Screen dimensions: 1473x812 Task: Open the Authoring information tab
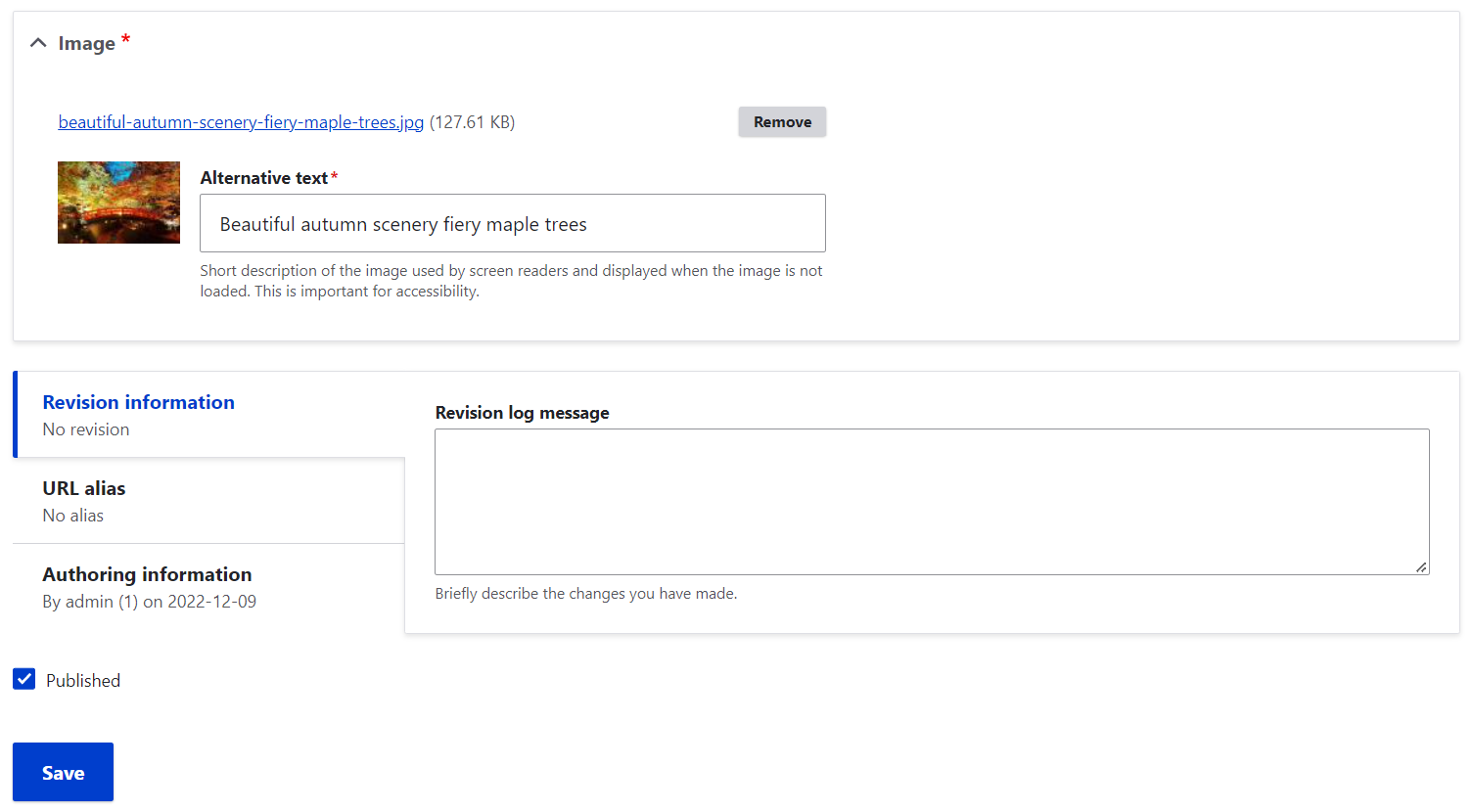tap(147, 574)
